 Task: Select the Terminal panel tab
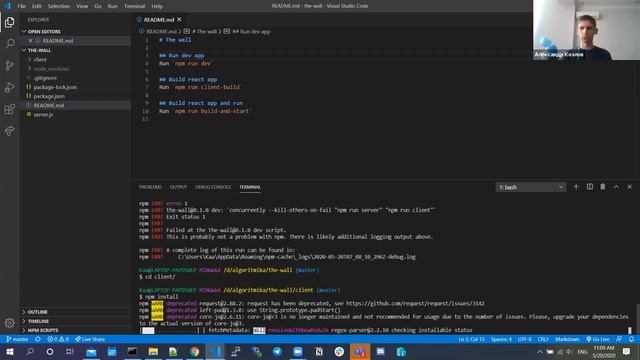(x=250, y=187)
